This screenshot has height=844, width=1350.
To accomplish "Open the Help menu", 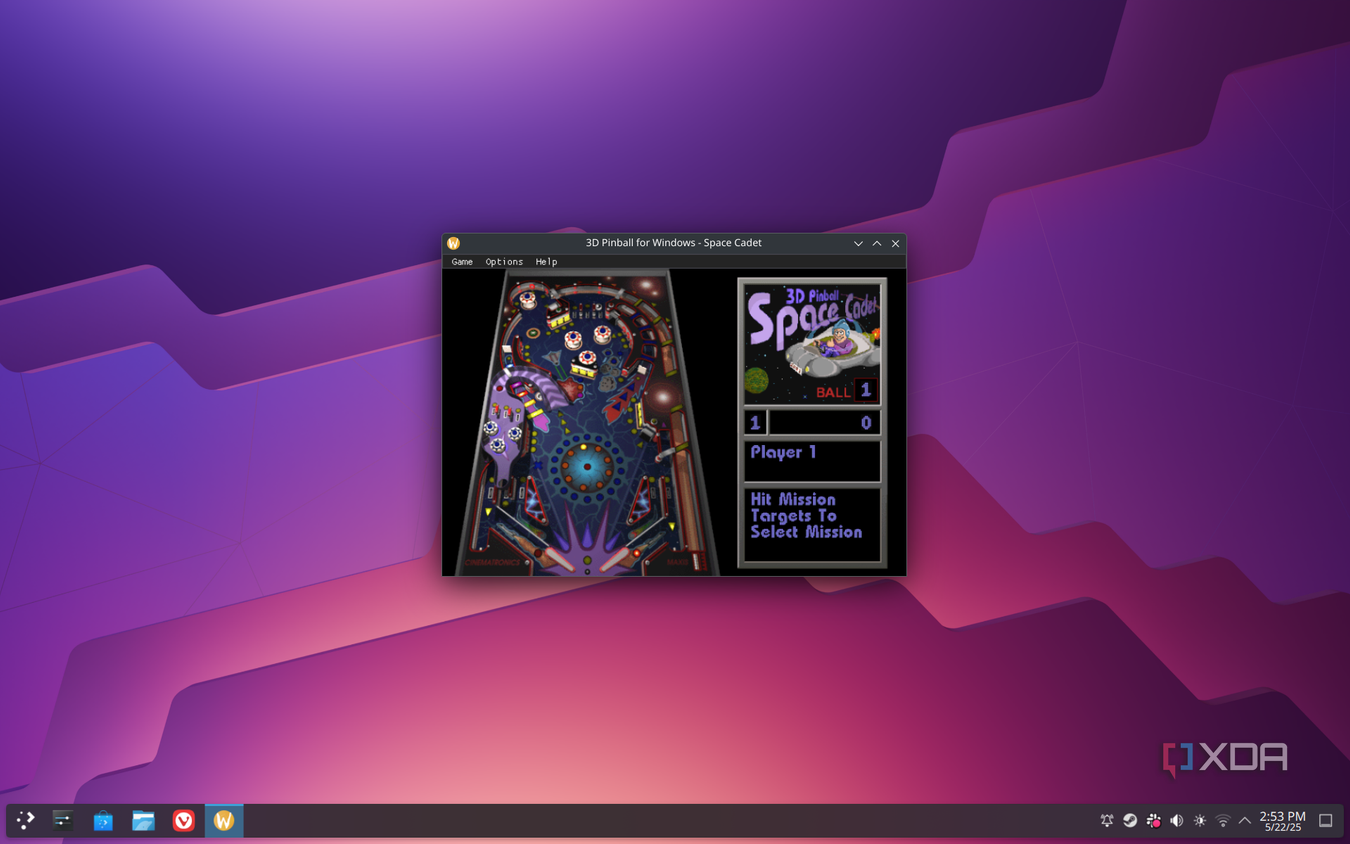I will point(546,262).
